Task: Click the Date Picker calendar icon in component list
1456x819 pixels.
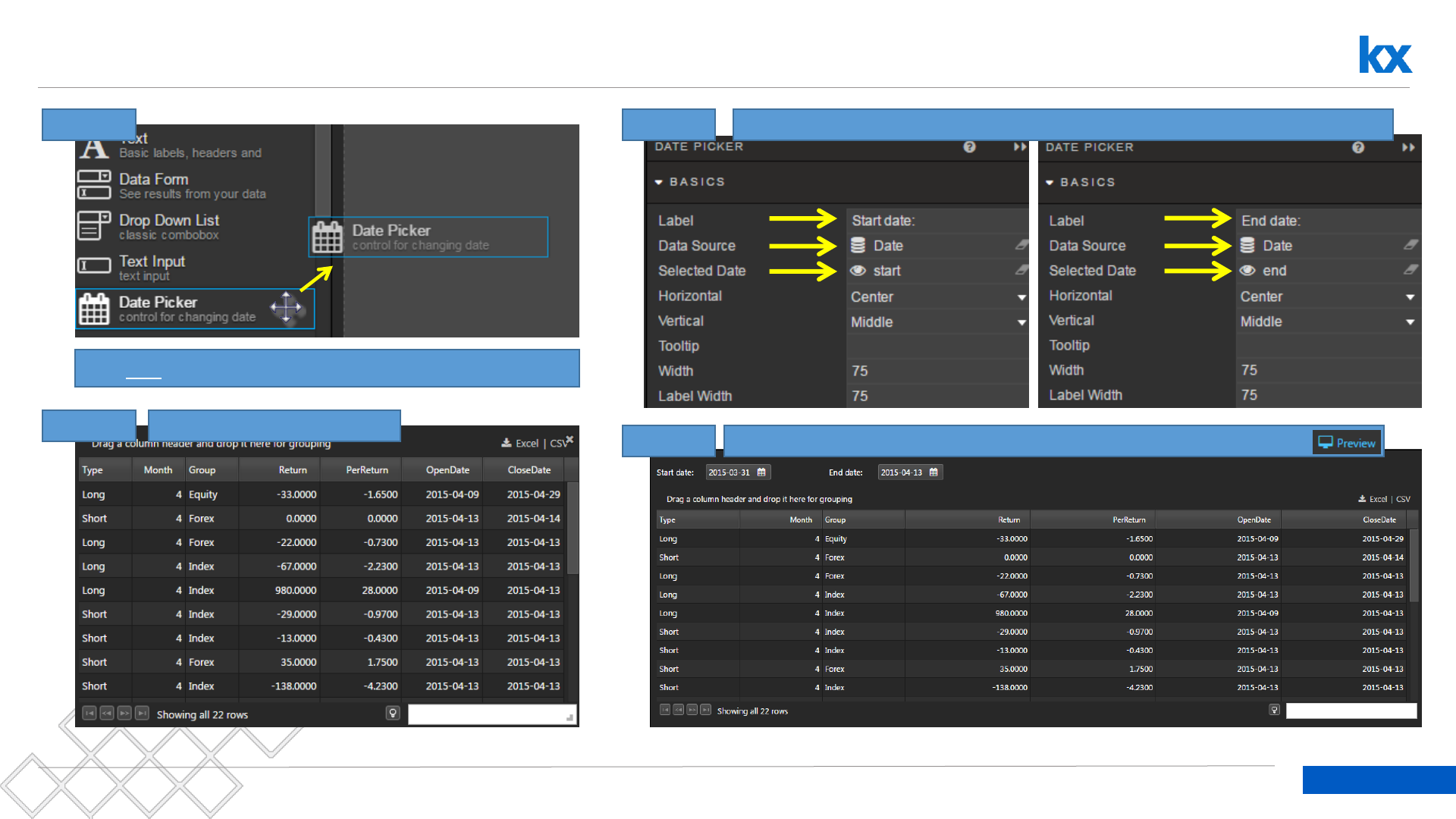Action: click(94, 309)
